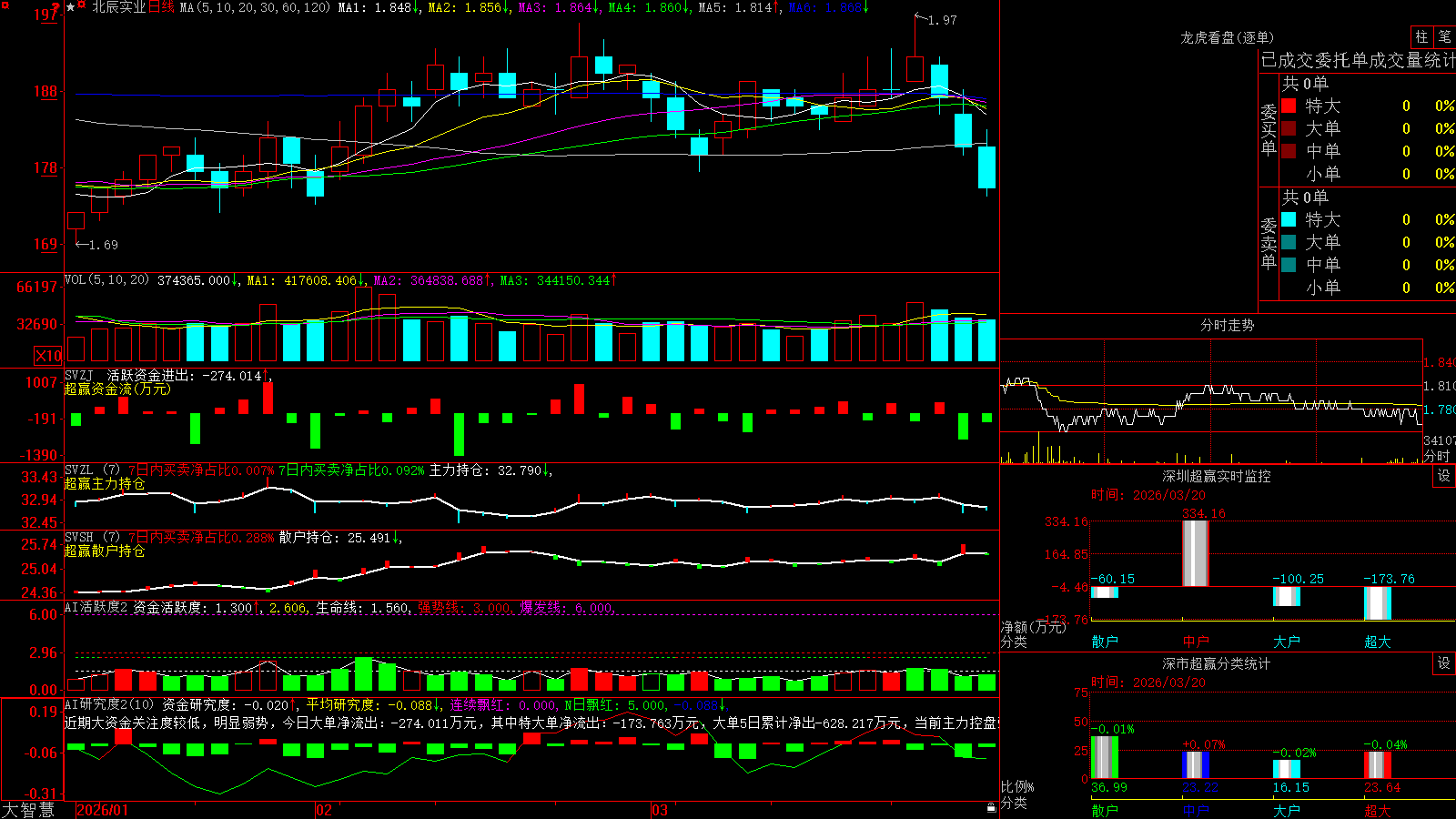Click the 散户 label under 深圳超赢实时监控
Image resolution: width=1456 pixels, height=819 pixels.
click(x=1105, y=642)
